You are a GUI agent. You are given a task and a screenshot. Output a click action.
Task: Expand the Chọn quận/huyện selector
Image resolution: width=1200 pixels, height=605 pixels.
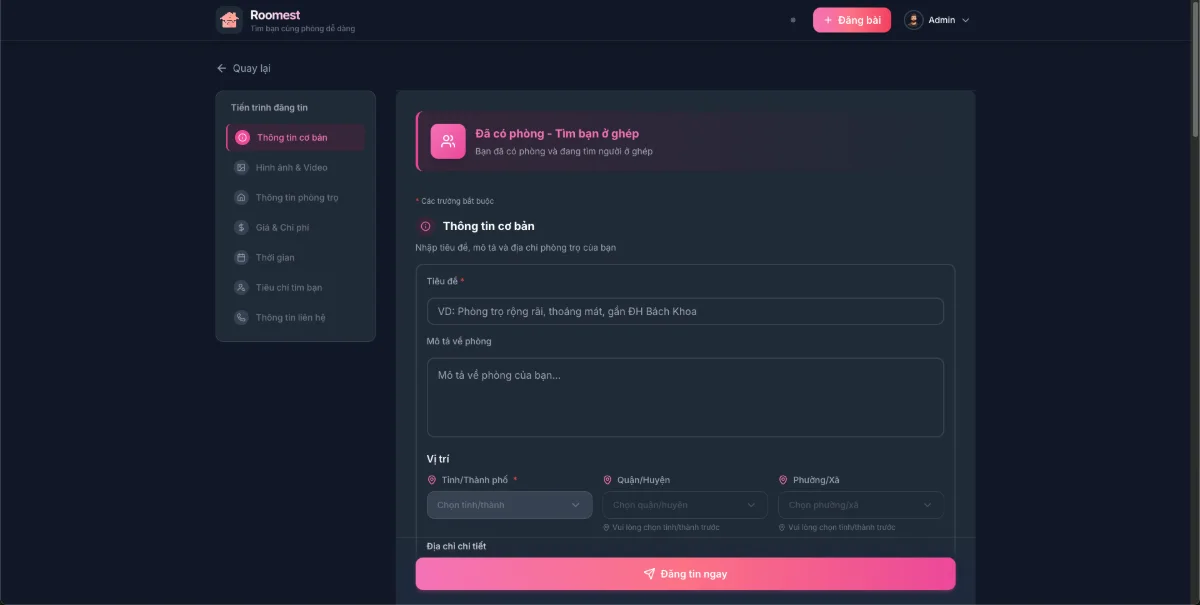coord(684,505)
